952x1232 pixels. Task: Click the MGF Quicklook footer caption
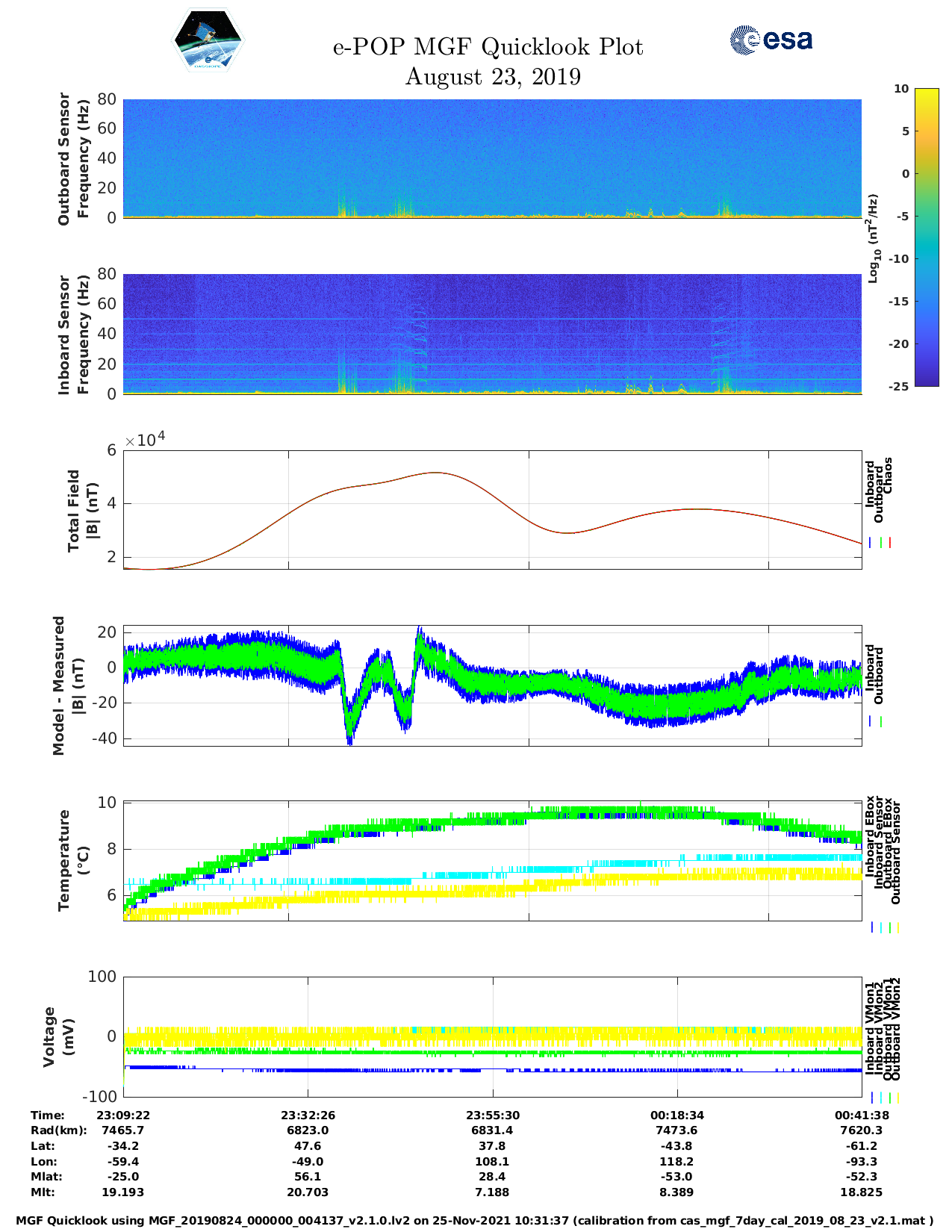point(475,1221)
